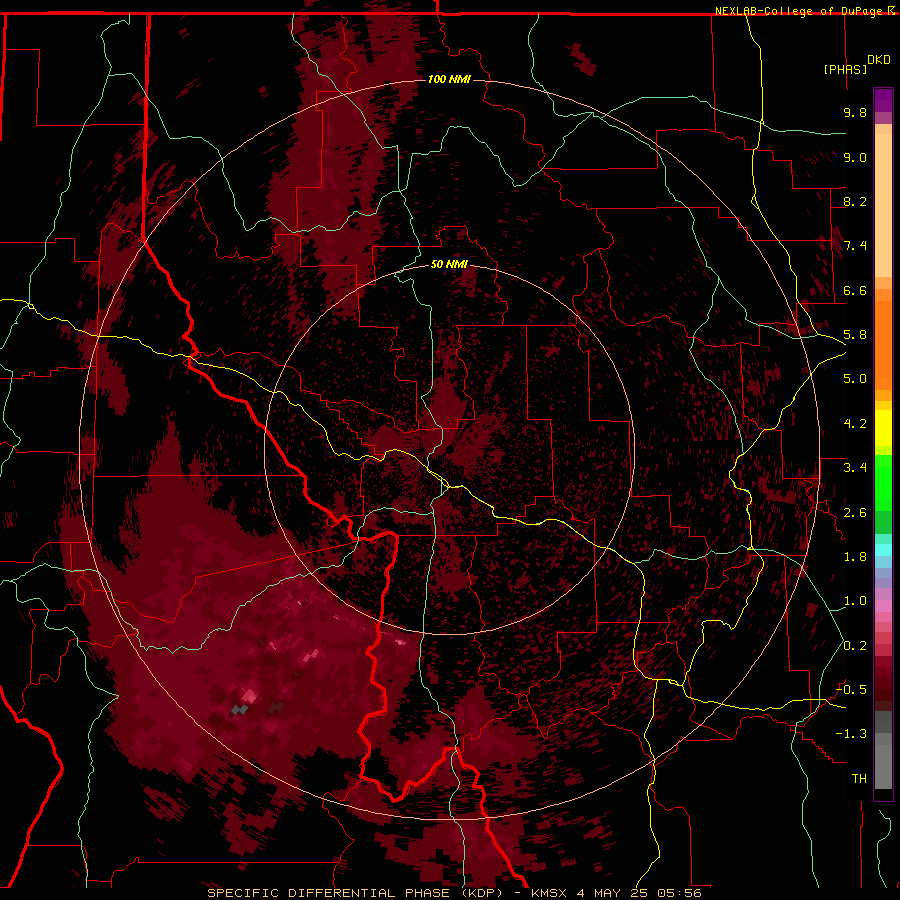
Task: Select the 5.0 scale value
Action: [x=855, y=379]
